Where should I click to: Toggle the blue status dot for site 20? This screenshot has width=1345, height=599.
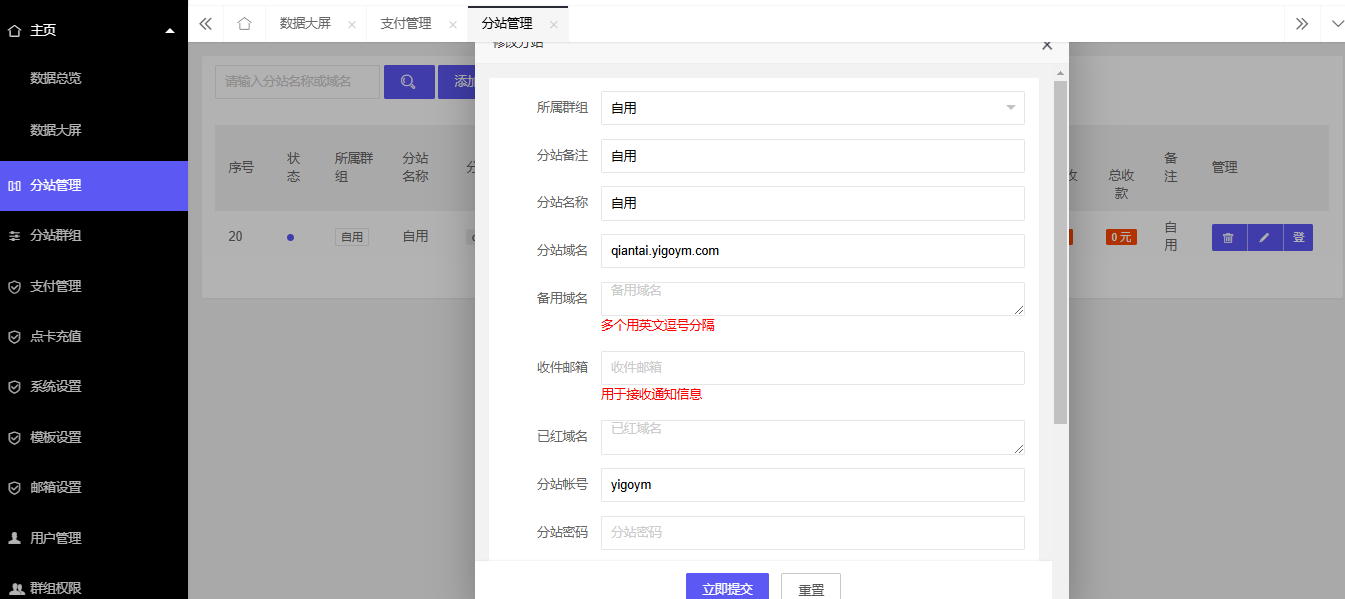coord(291,237)
